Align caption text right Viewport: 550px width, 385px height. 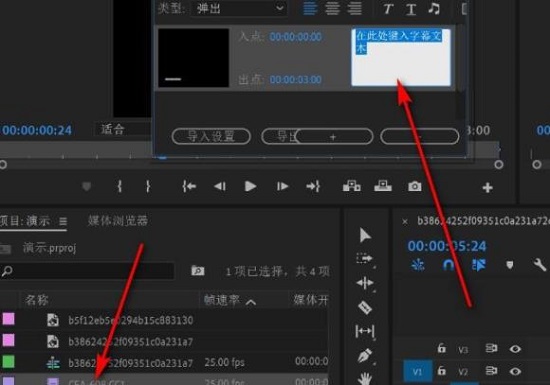pos(355,8)
